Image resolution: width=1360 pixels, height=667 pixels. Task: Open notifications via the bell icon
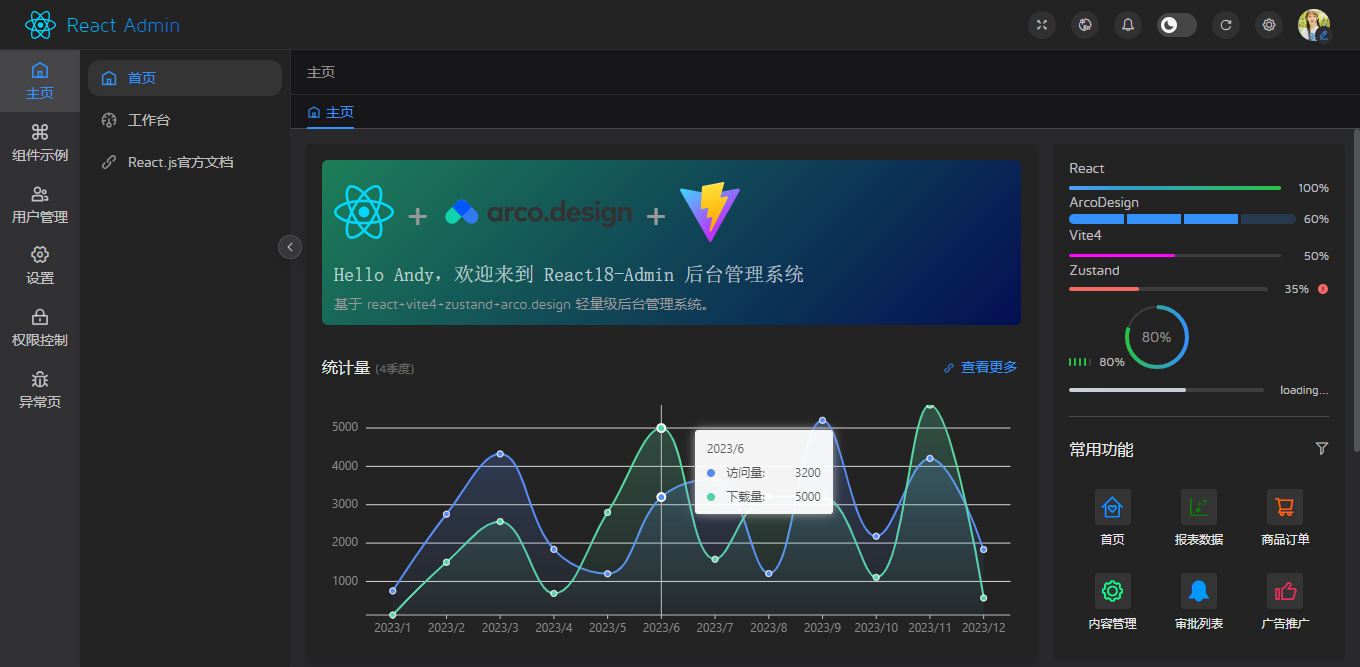click(1127, 24)
